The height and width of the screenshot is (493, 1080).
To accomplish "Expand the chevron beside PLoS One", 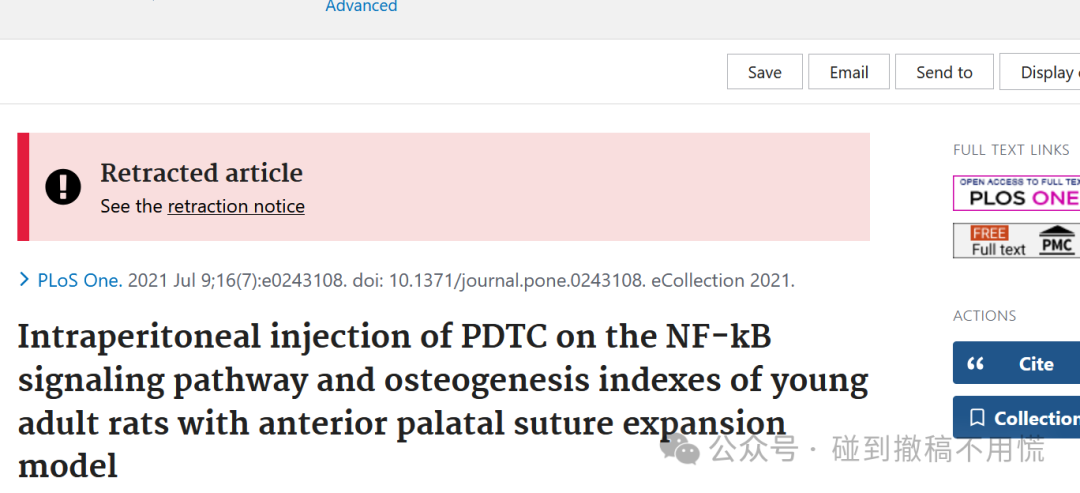I will (24, 280).
